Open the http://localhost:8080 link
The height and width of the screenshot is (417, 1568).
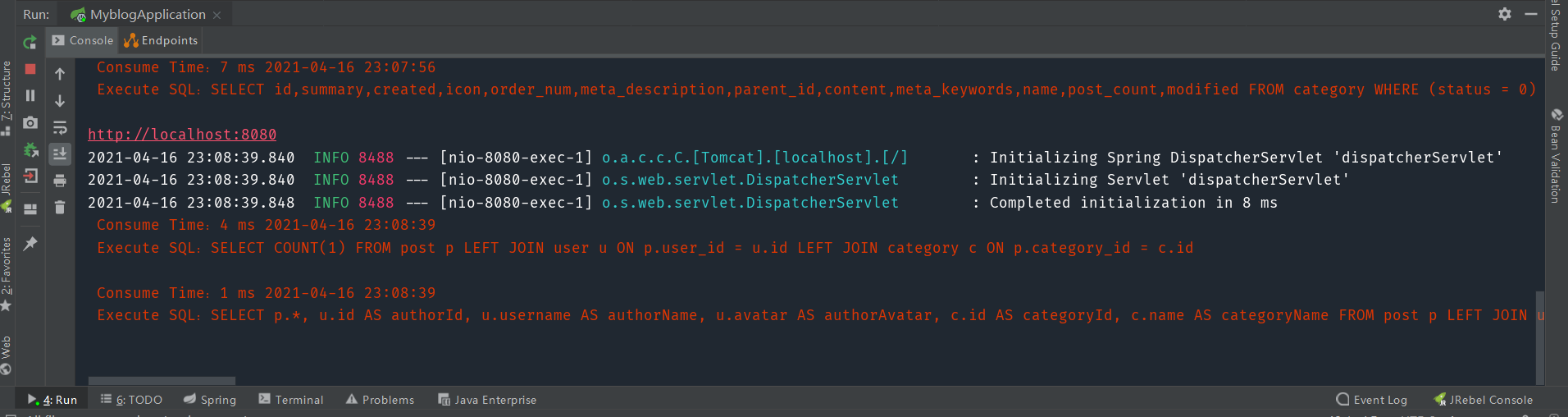click(182, 134)
